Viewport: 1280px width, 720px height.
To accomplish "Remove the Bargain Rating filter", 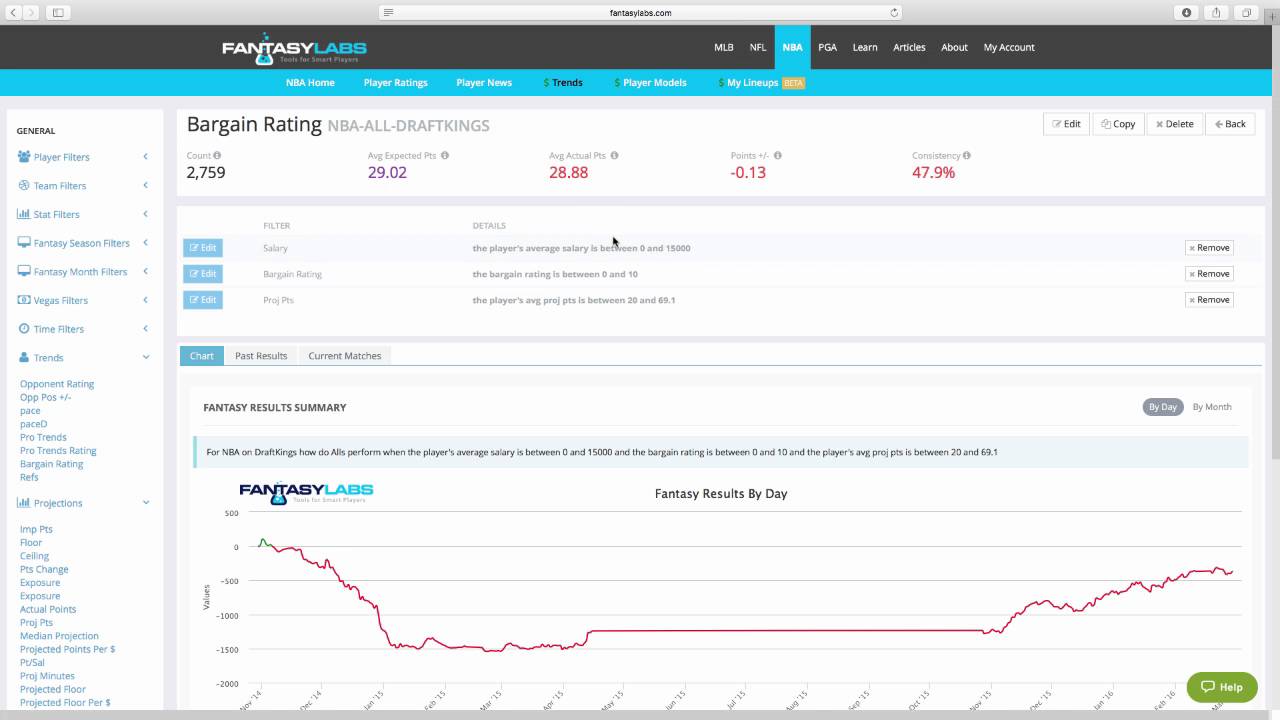I will (x=1209, y=274).
